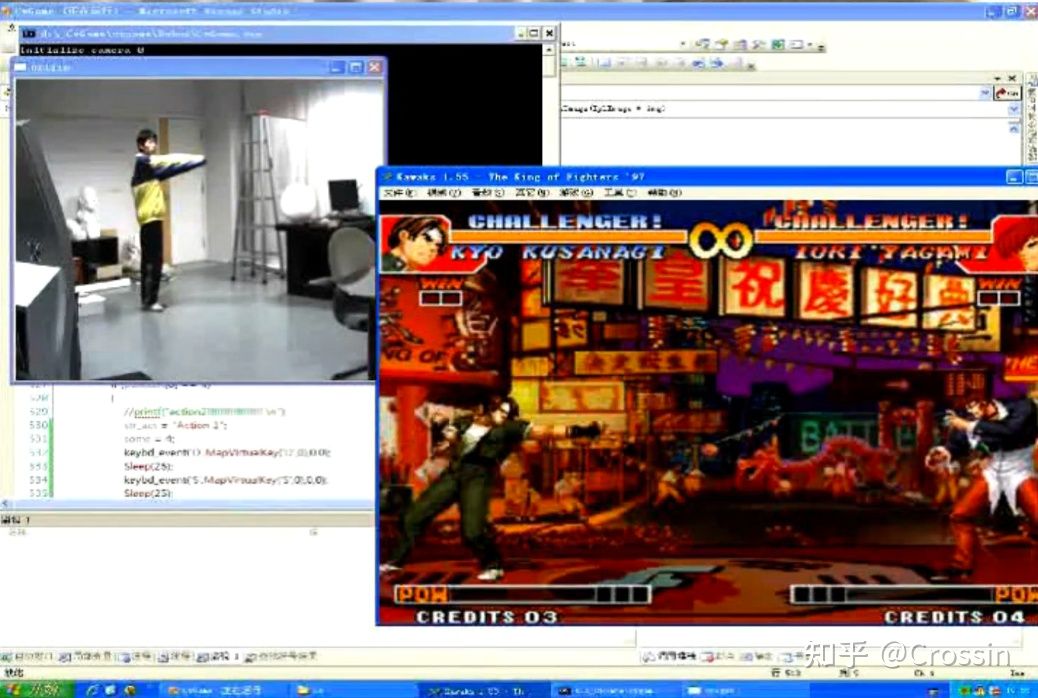Open Toolbox icon with wrench in toolbar
This screenshot has height=698, width=1038.
759,44
